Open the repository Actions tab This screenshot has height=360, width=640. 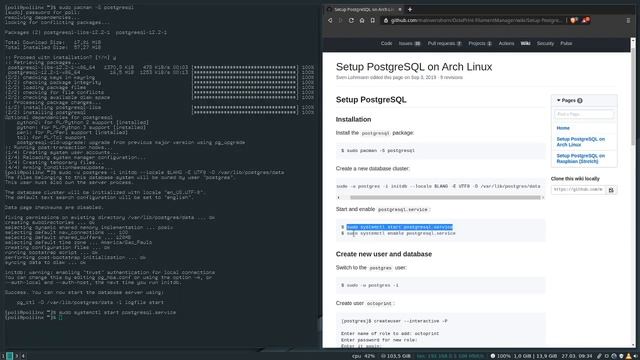506,43
